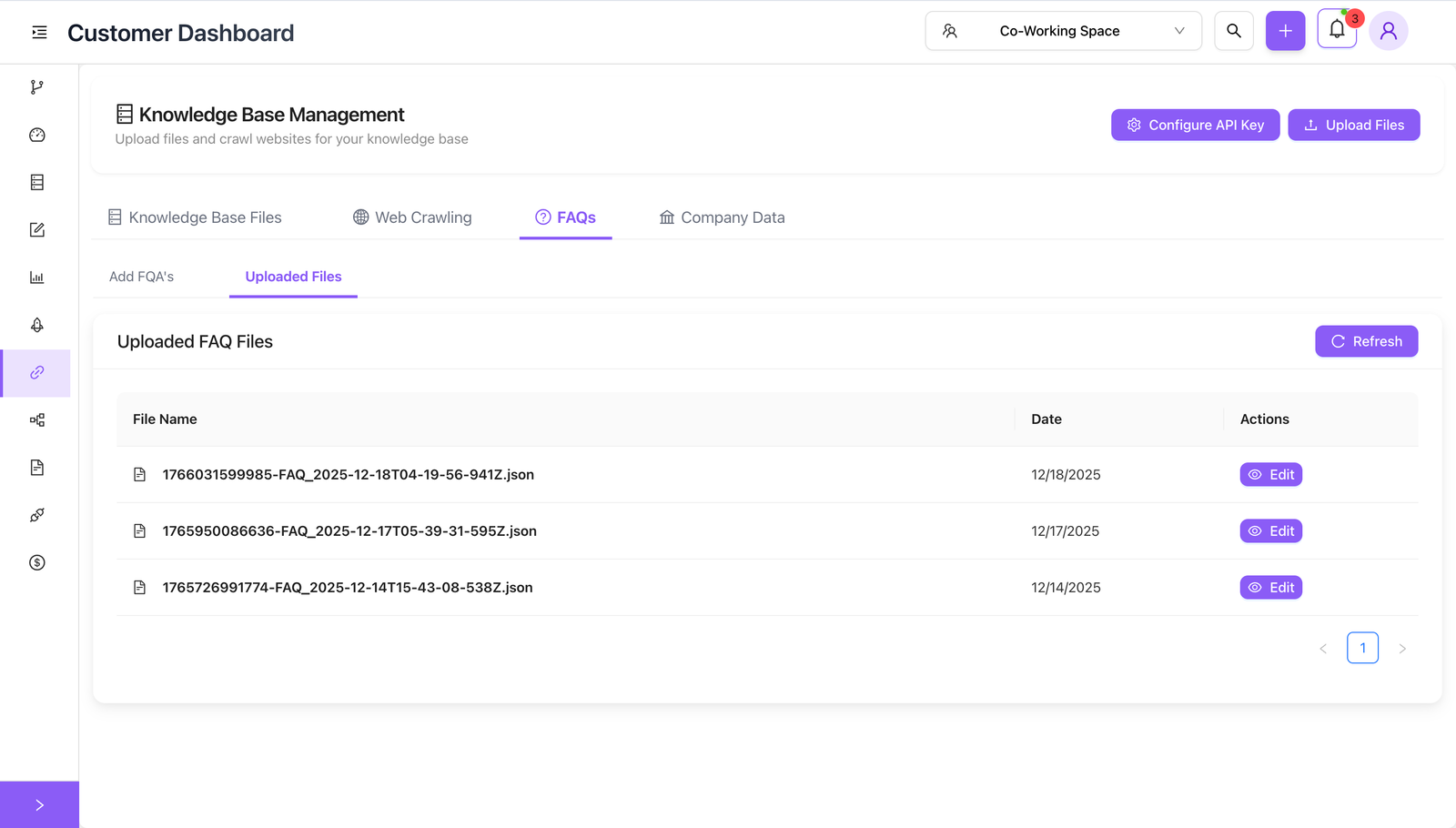Select page 1 in pagination

(x=1361, y=648)
